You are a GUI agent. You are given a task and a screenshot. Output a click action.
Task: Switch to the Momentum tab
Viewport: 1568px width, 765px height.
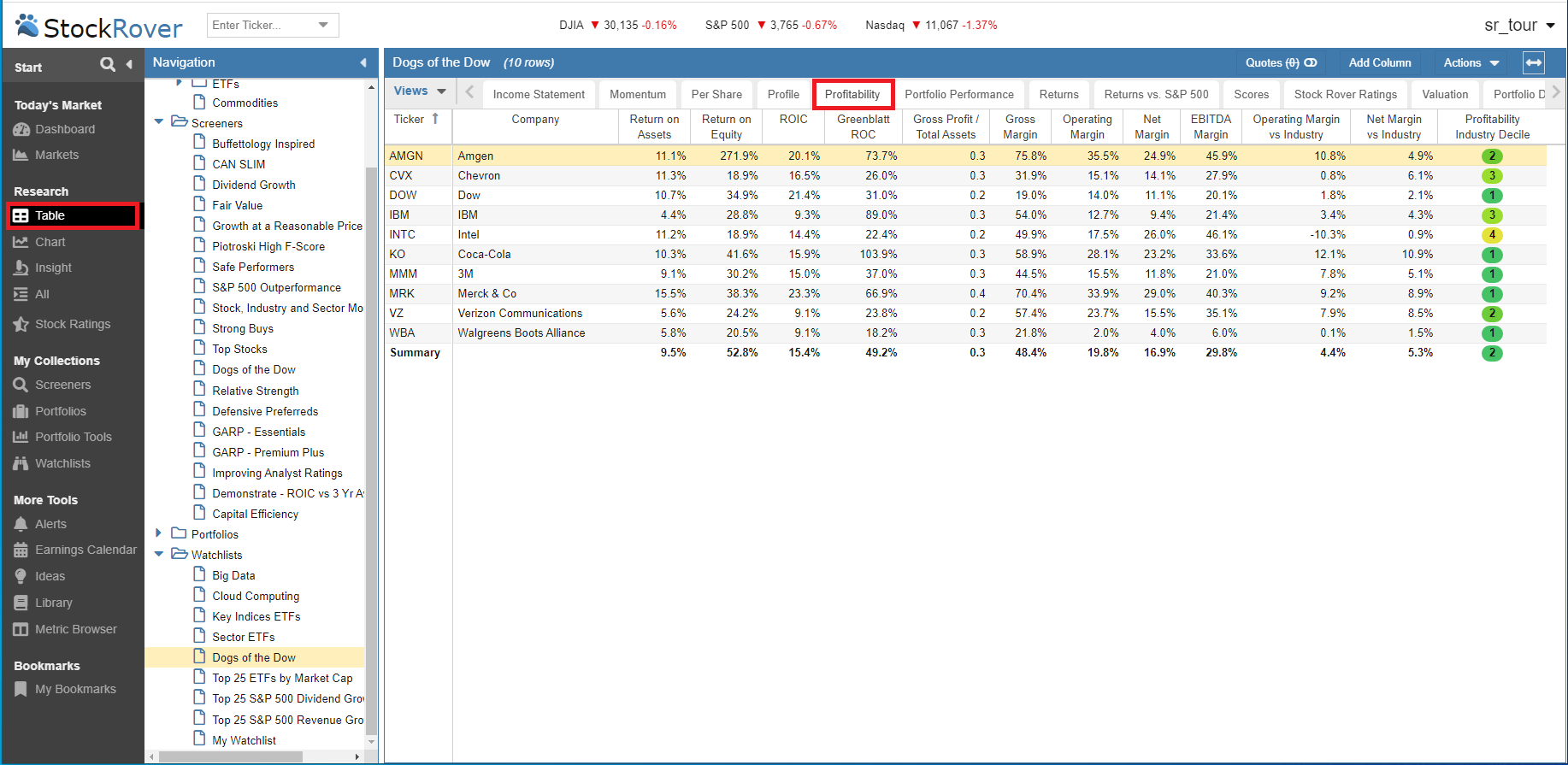click(638, 94)
